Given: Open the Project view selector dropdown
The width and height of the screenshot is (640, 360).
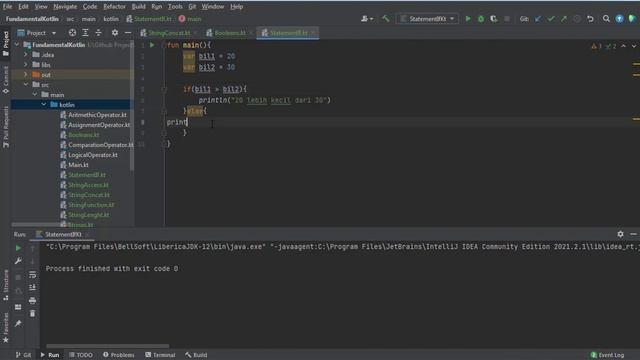Looking at the screenshot, I should point(36,33).
